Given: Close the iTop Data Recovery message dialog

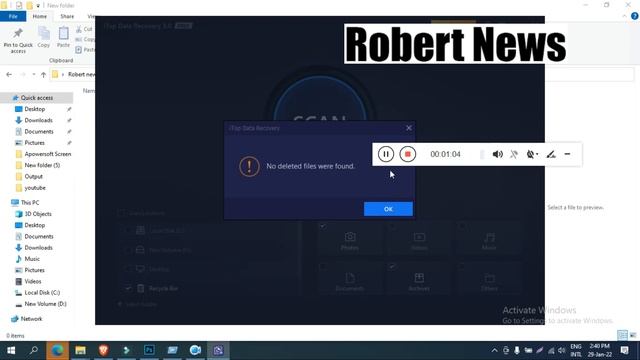Looking at the screenshot, I should [x=409, y=128].
